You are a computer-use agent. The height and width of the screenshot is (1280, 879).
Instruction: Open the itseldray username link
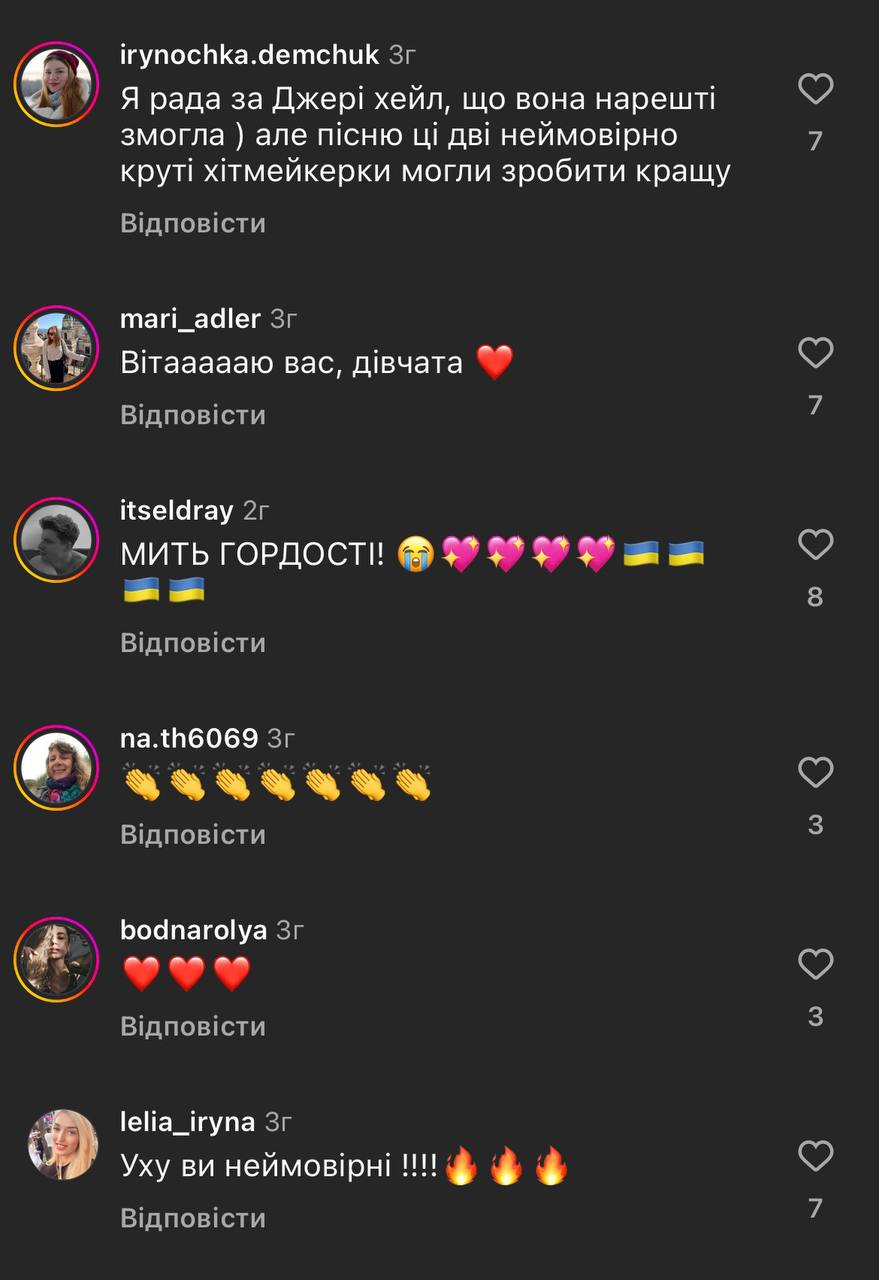point(176,510)
